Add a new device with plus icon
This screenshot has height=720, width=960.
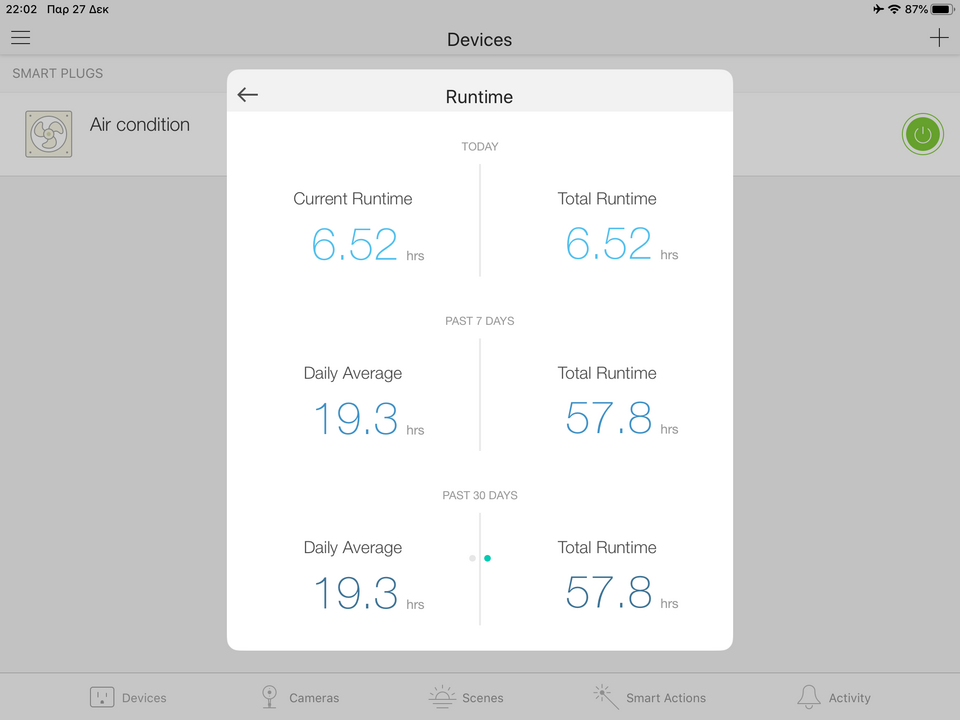click(939, 38)
